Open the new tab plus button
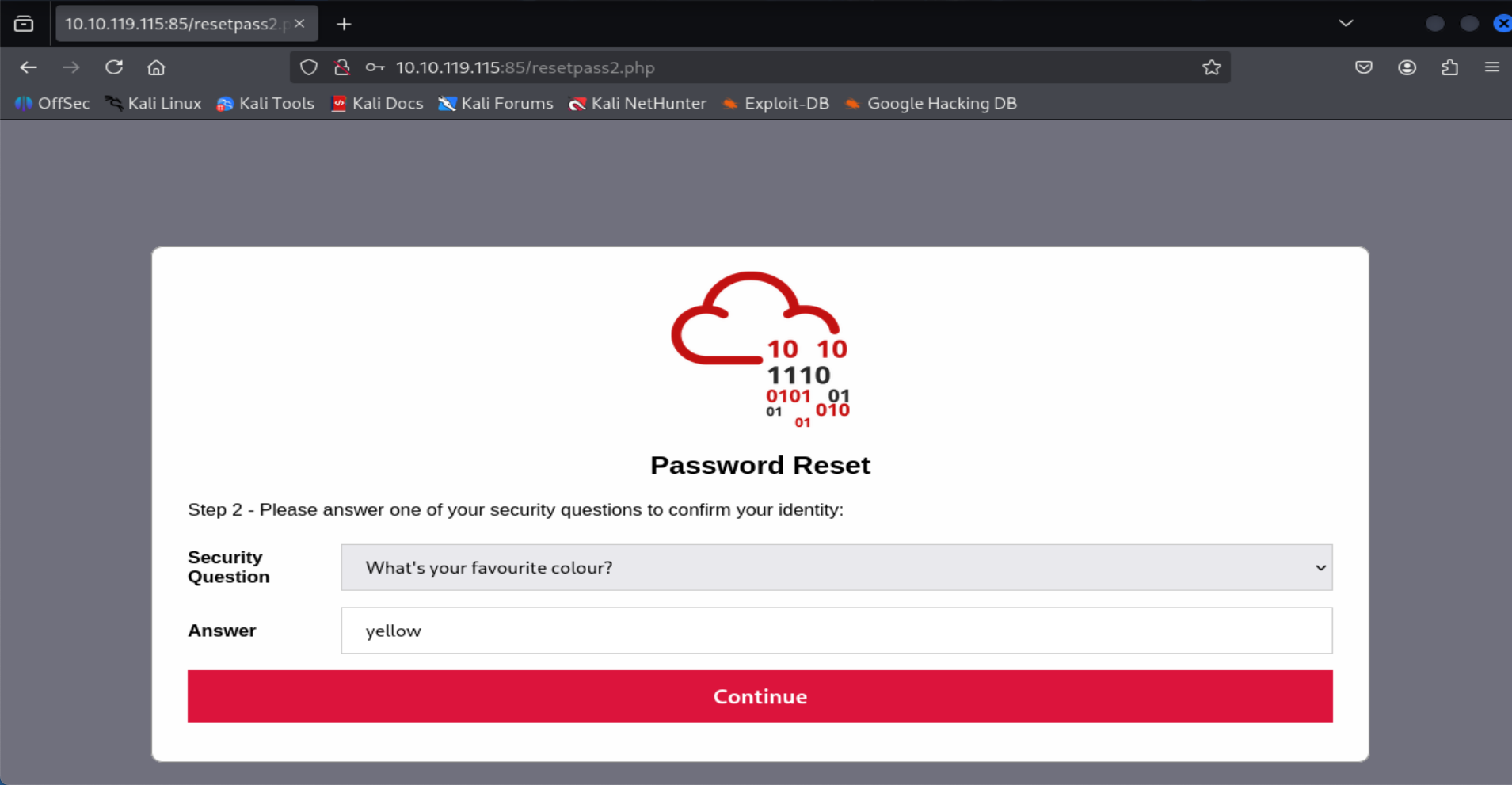1512x785 pixels. 344,24
